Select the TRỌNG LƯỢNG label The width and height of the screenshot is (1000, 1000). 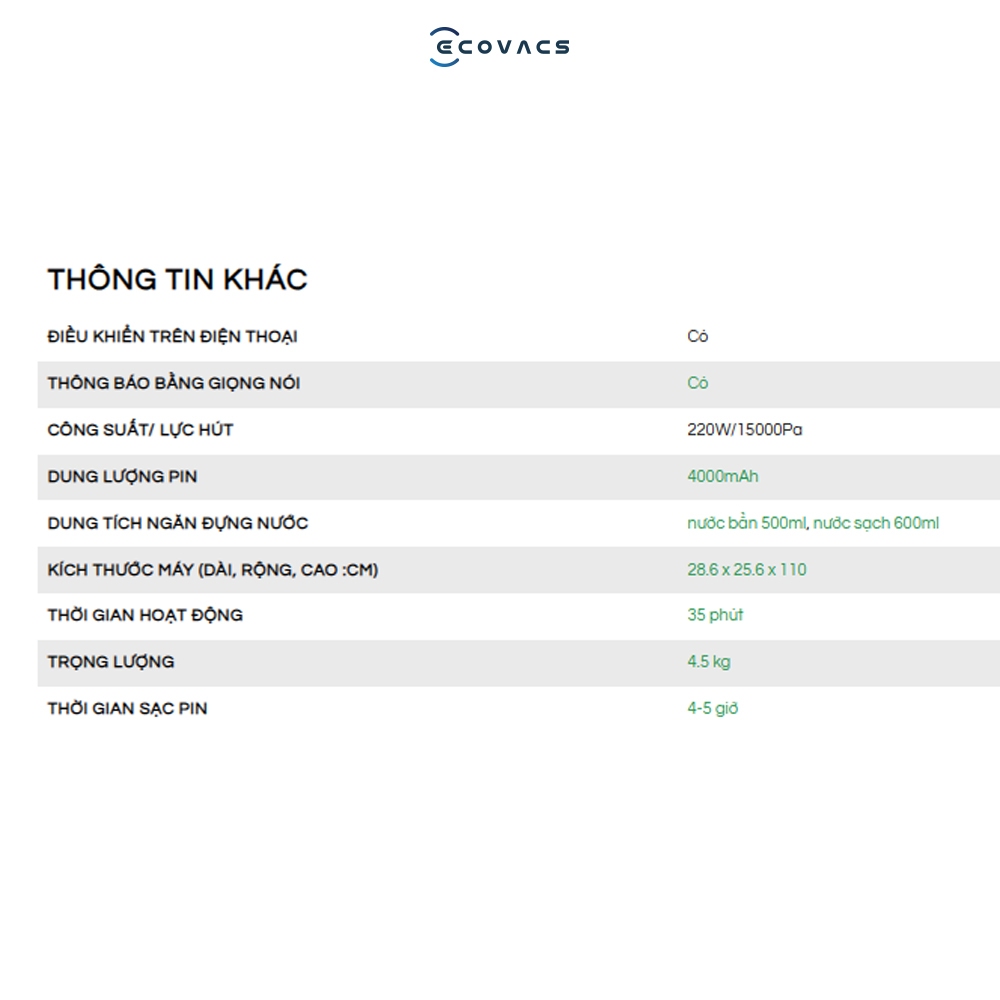111,661
